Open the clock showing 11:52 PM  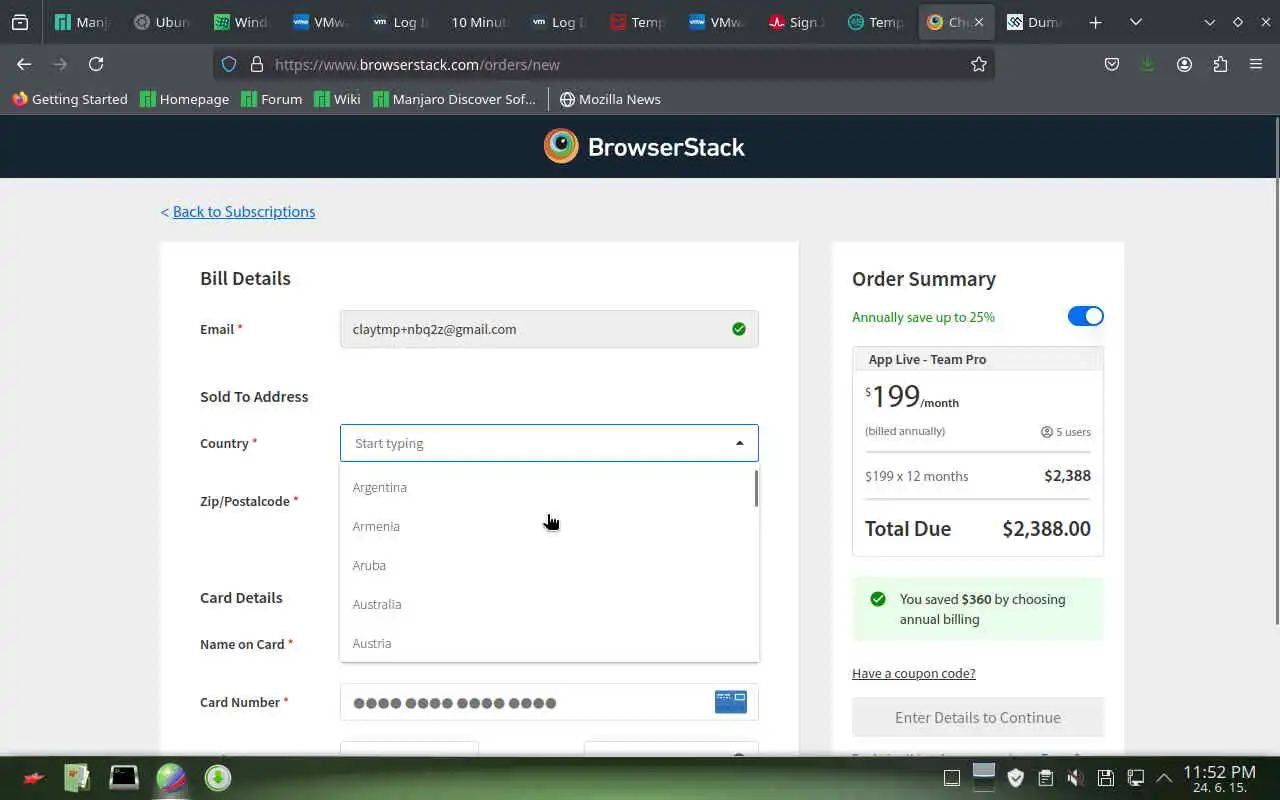(1219, 778)
